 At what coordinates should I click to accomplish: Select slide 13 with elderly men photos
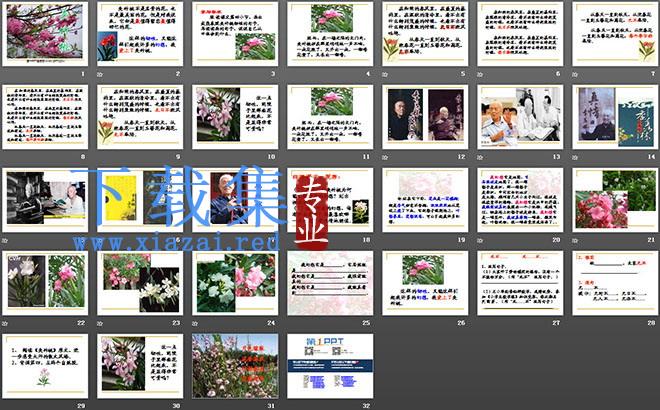[x=520, y=117]
